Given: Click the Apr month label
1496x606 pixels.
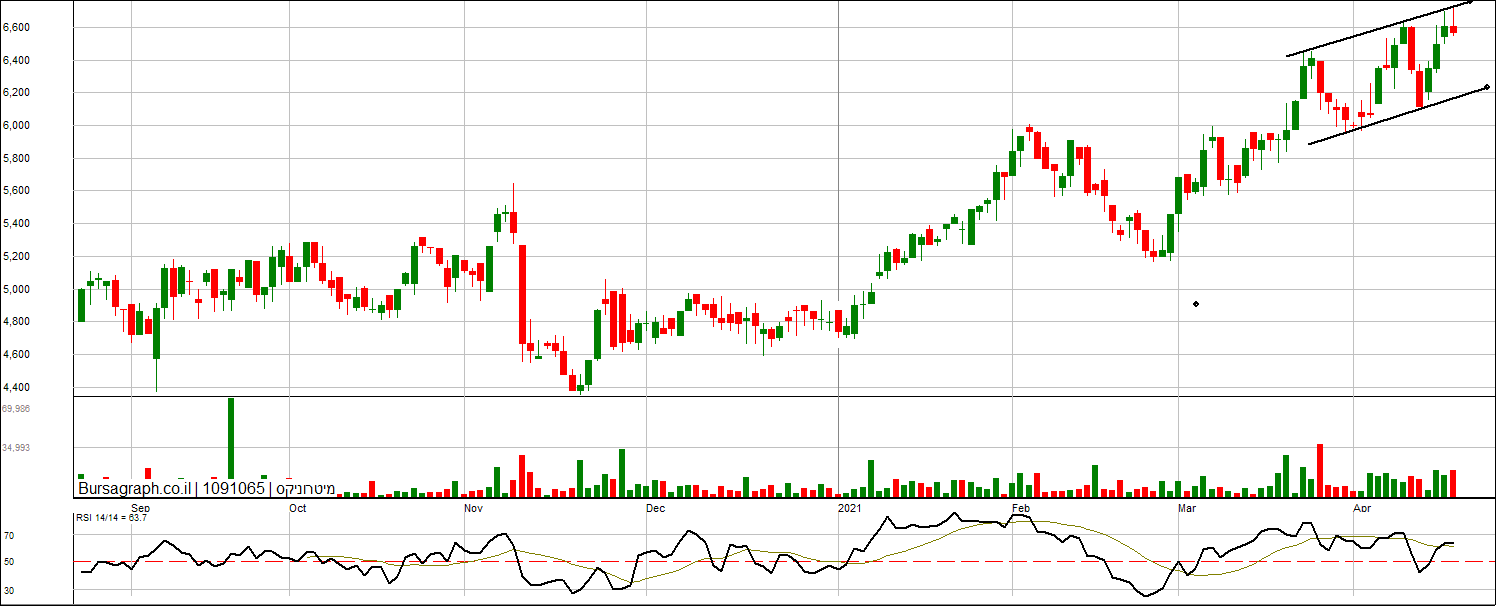Looking at the screenshot, I should click(x=1361, y=509).
